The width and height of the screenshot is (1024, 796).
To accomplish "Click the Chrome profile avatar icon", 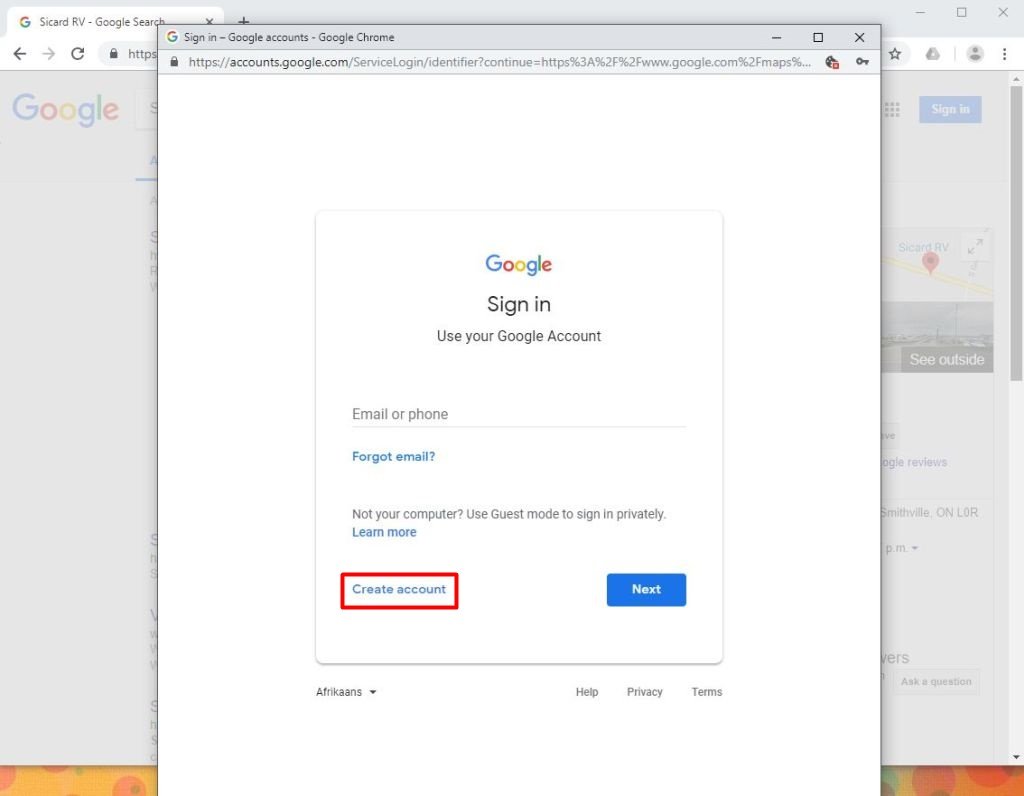I will coord(975,54).
